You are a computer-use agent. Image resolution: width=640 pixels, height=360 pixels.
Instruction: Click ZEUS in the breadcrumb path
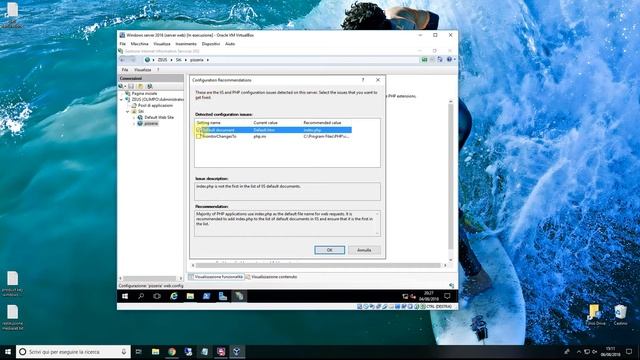162,60
